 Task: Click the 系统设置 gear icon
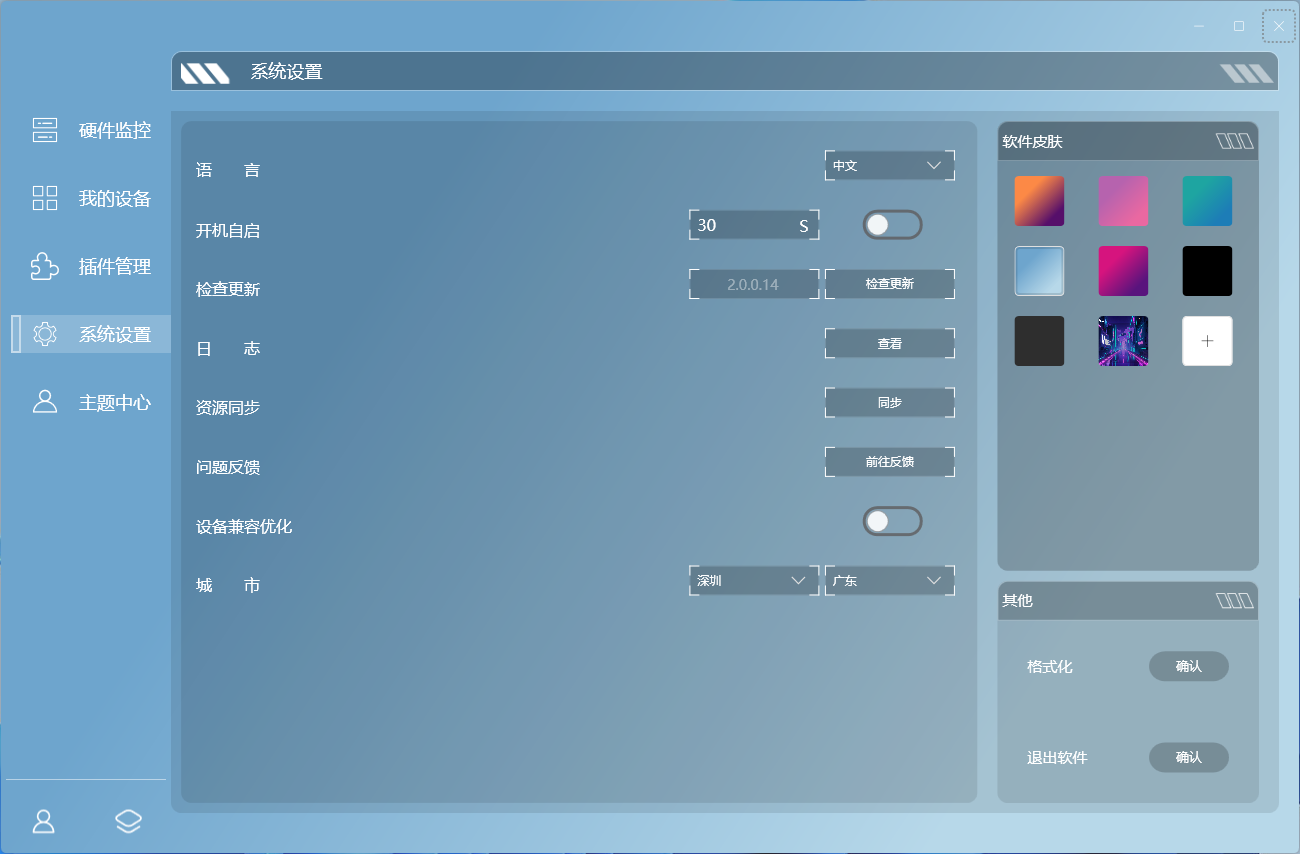coord(45,334)
